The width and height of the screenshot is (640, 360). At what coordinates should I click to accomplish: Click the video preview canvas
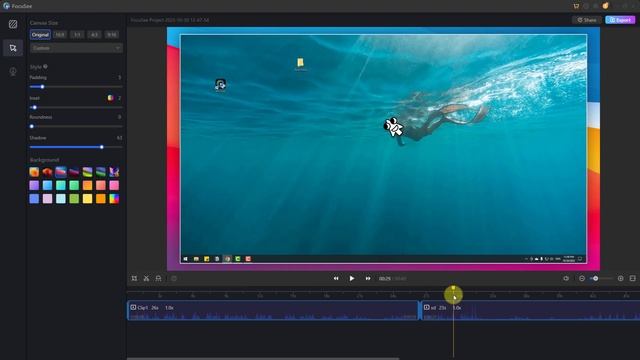click(383, 149)
